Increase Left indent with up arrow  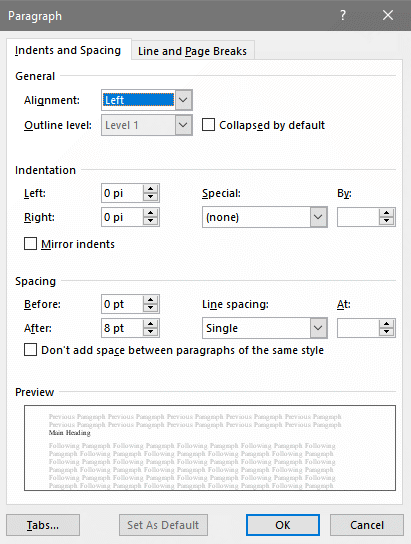[x=151, y=189]
